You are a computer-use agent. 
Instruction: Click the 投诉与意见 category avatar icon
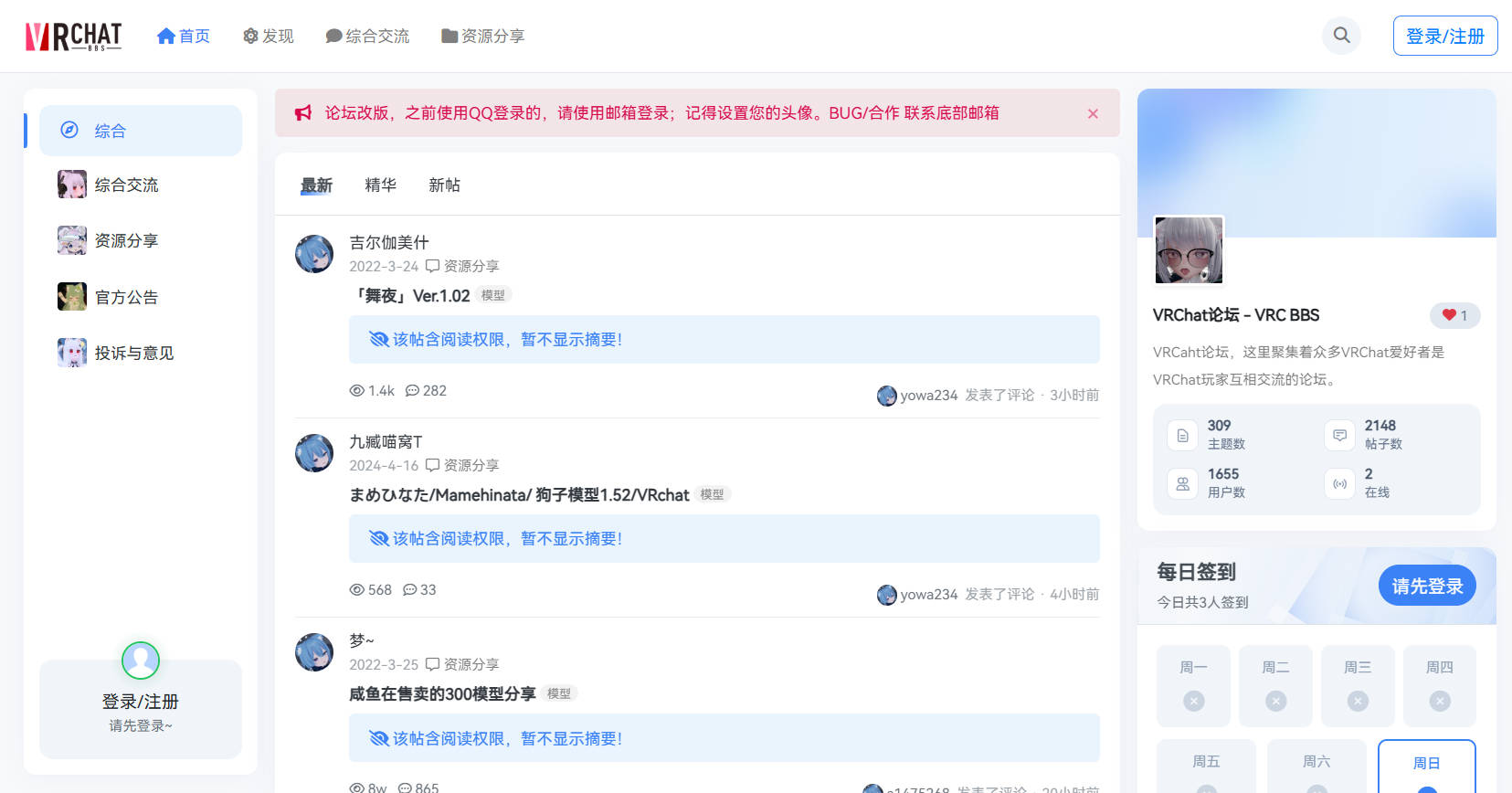point(72,352)
